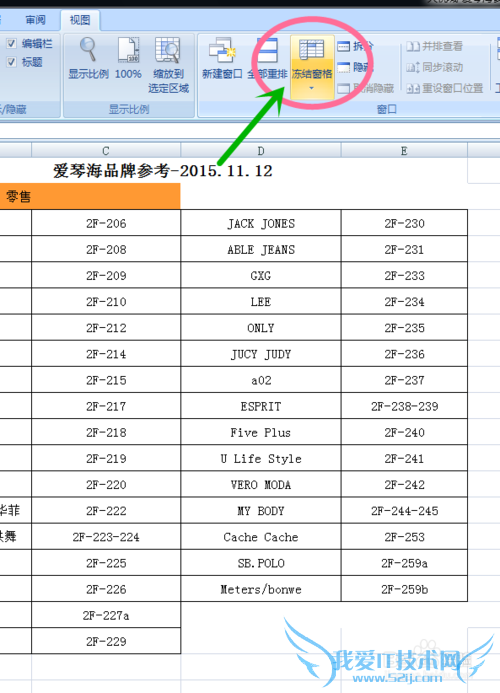Select cell 2F-208
The image size is (500, 693).
coord(106,249)
